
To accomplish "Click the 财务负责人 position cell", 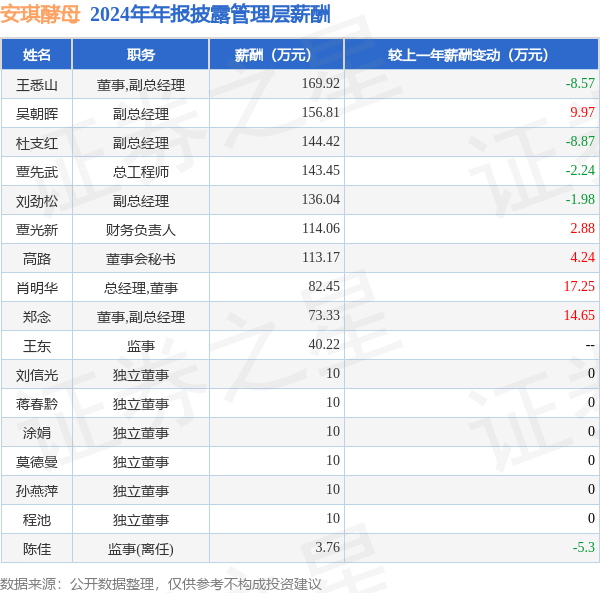I will (140, 230).
